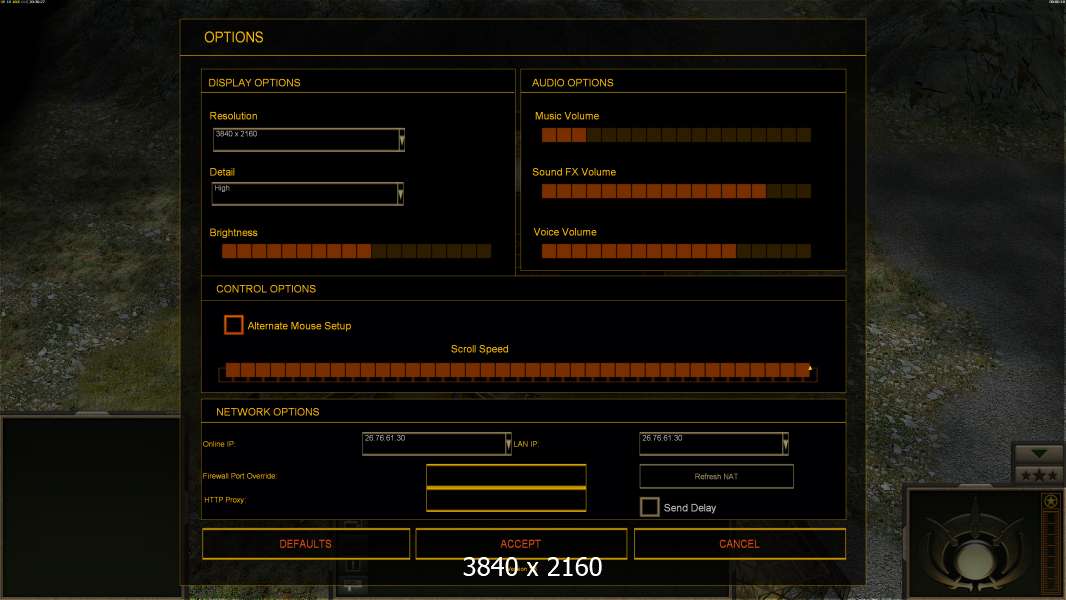Click the star emblem icon above the radar
This screenshot has width=1066, height=600.
pos(1051,501)
